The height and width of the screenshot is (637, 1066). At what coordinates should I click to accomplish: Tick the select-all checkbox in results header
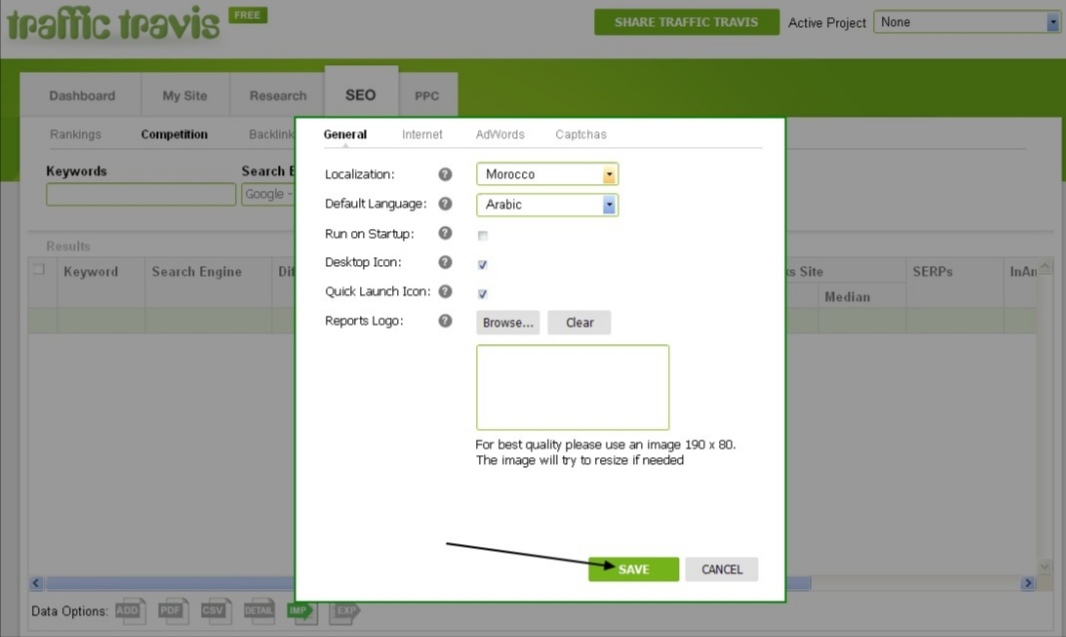39,270
